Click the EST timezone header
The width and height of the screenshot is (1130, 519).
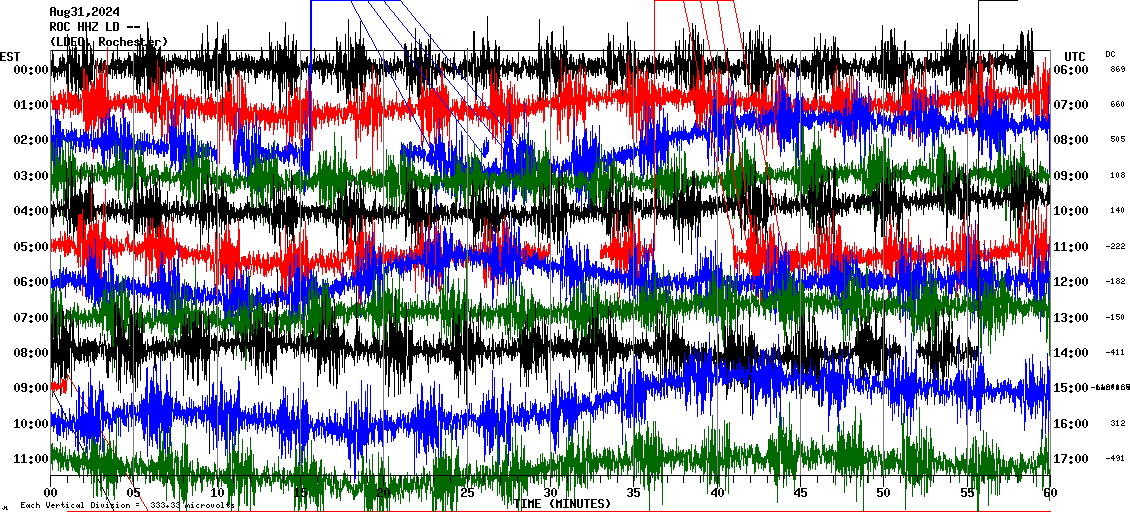tap(10, 55)
